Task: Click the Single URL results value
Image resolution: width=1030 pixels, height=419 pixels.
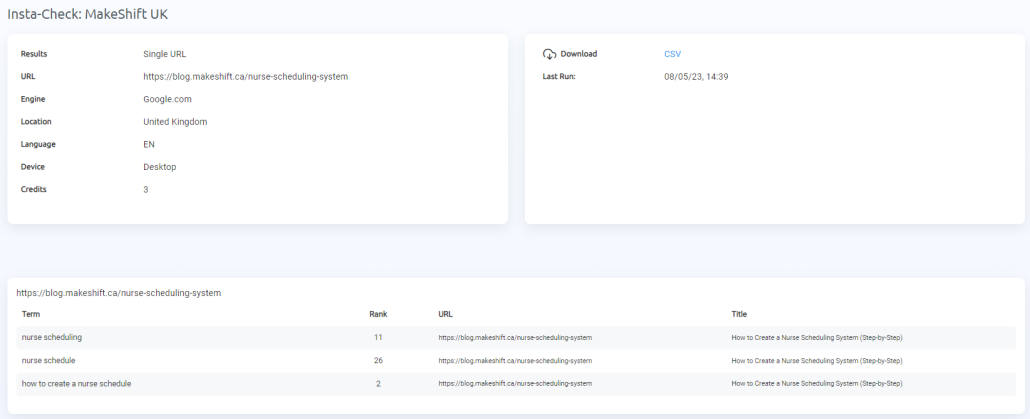Action: (164, 54)
